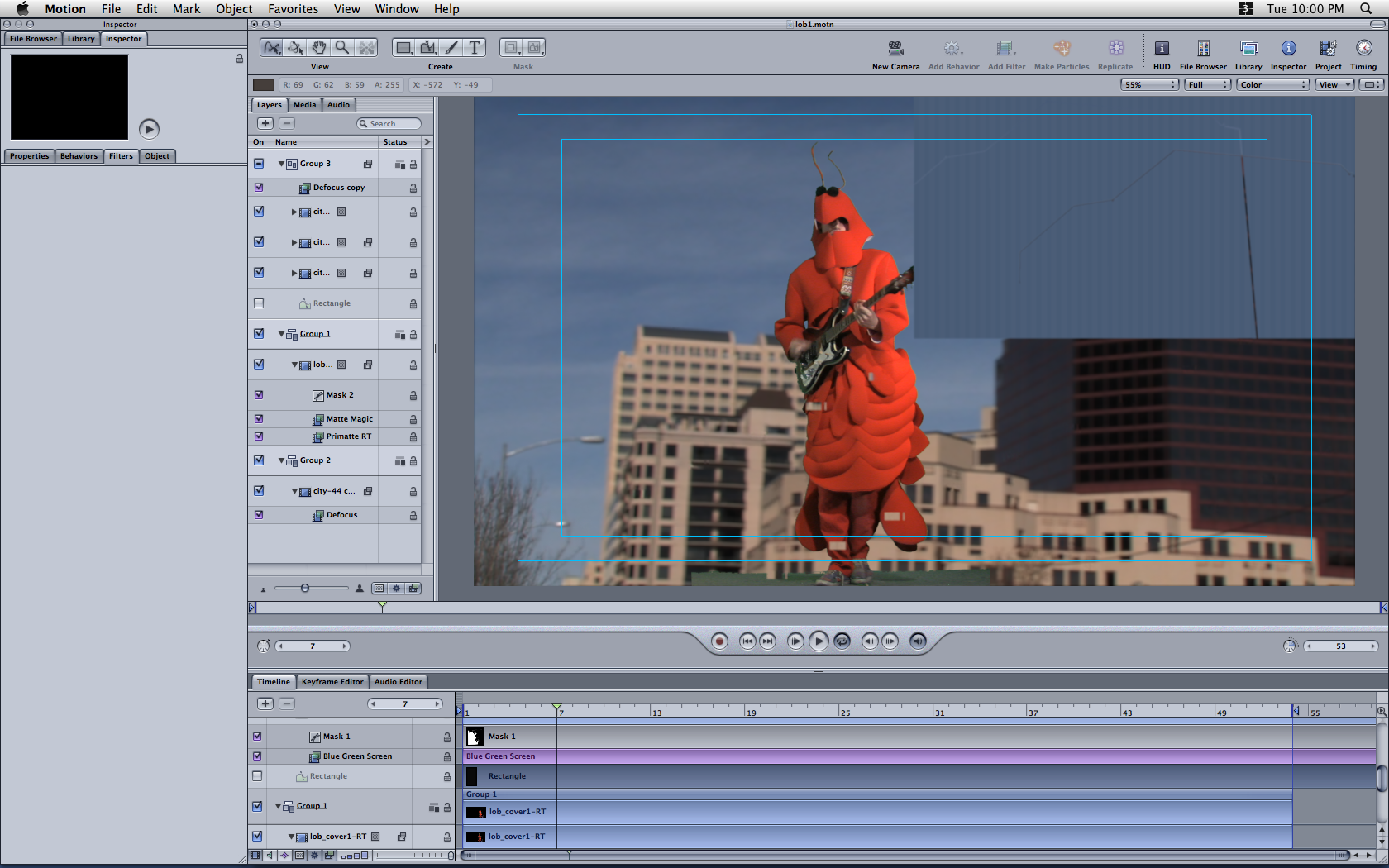
Task: Click the New Camera icon
Action: click(x=895, y=49)
